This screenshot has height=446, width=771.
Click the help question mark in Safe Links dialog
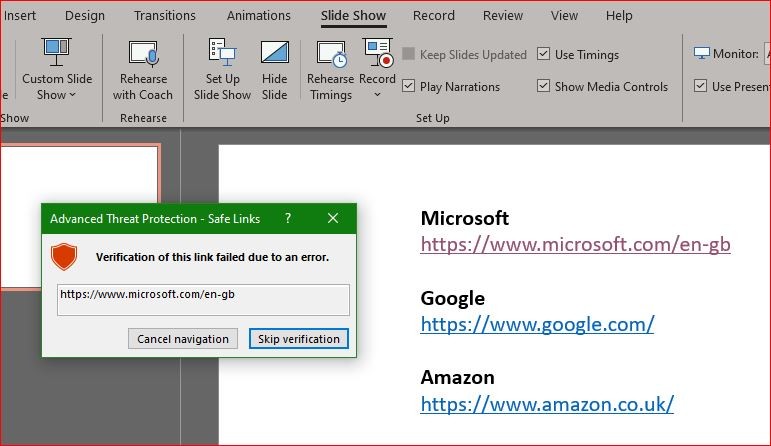[x=288, y=218]
